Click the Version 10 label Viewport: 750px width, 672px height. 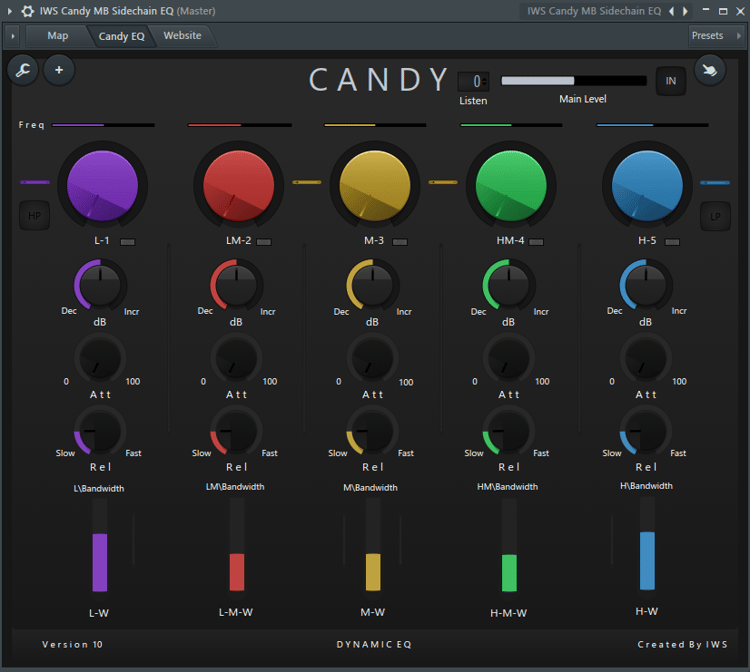click(x=72, y=644)
